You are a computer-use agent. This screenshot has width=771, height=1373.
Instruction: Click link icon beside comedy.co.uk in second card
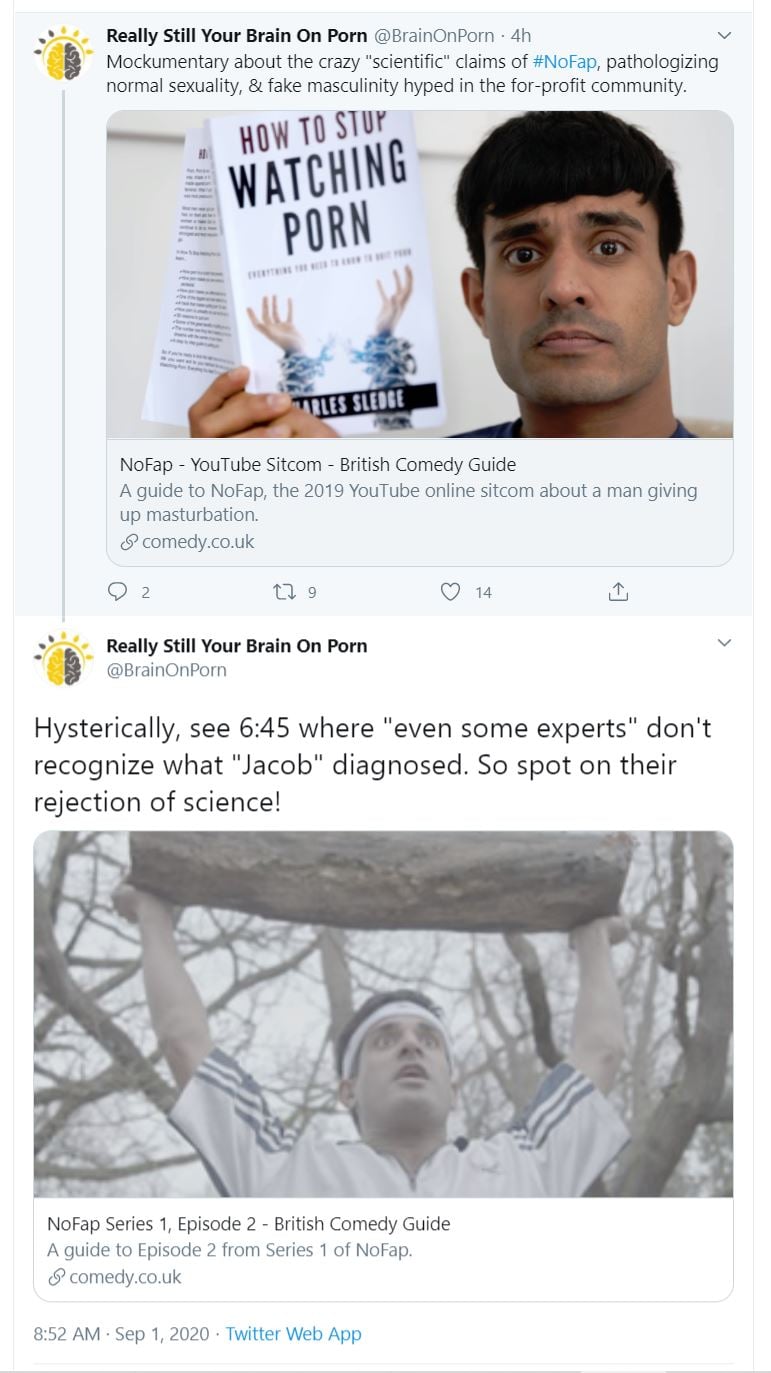coord(56,1277)
